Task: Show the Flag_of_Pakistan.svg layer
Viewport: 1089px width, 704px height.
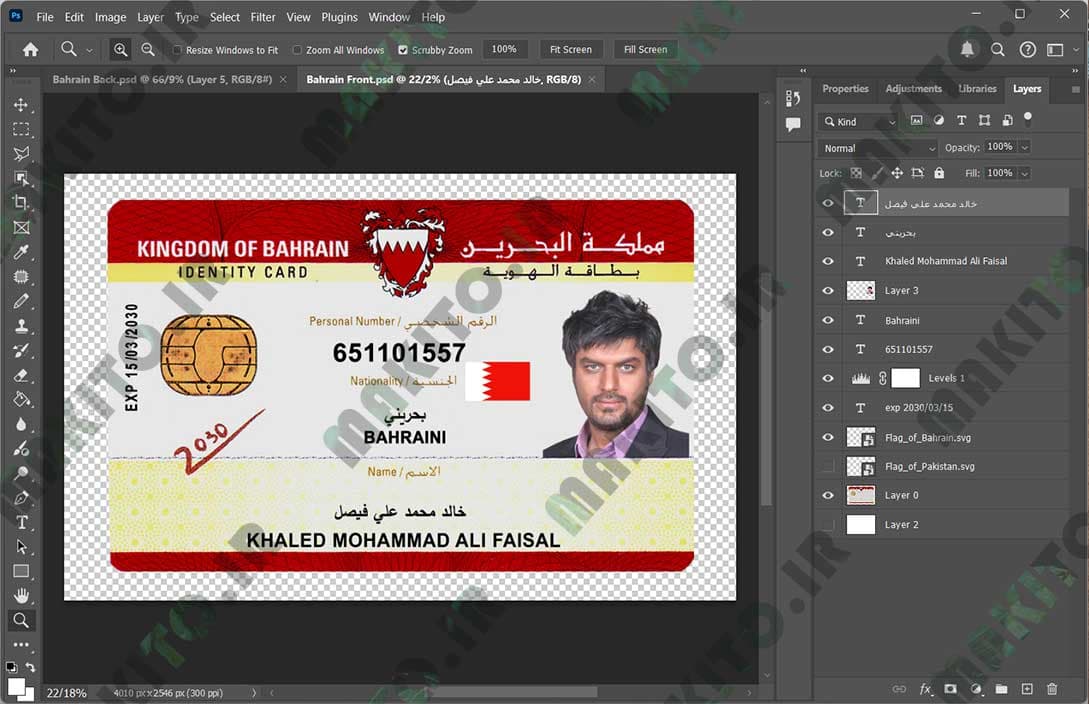Action: pyautogui.click(x=828, y=467)
